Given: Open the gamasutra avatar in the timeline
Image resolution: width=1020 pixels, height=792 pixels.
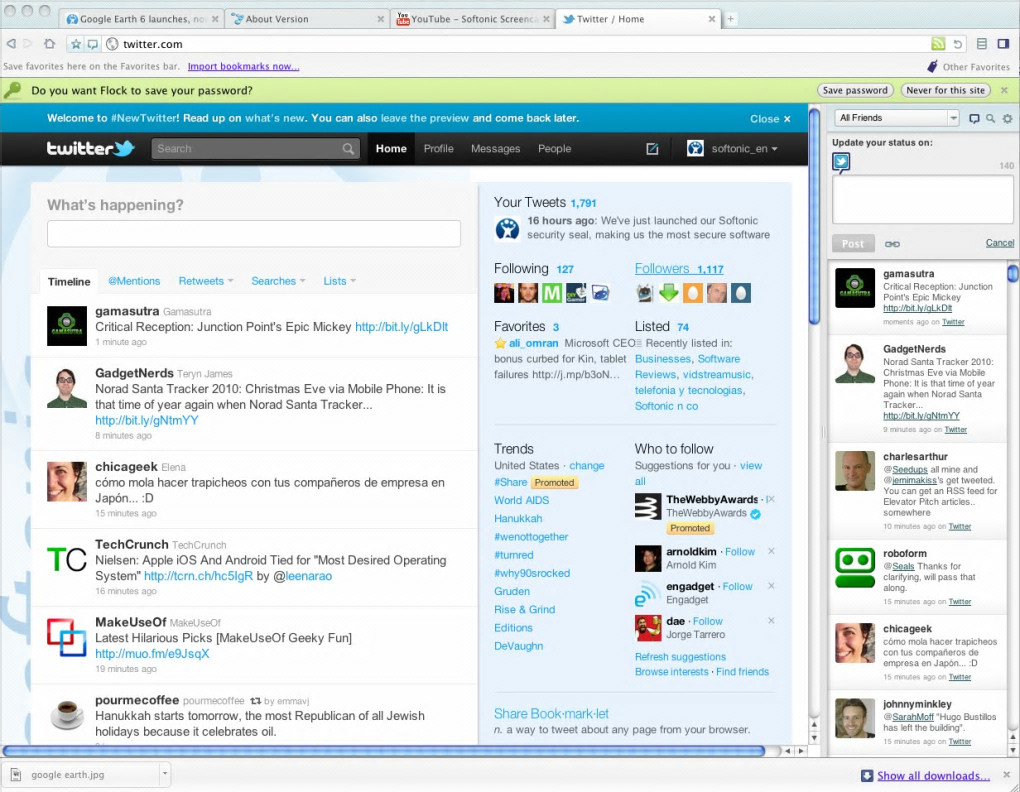Looking at the screenshot, I should [67, 325].
